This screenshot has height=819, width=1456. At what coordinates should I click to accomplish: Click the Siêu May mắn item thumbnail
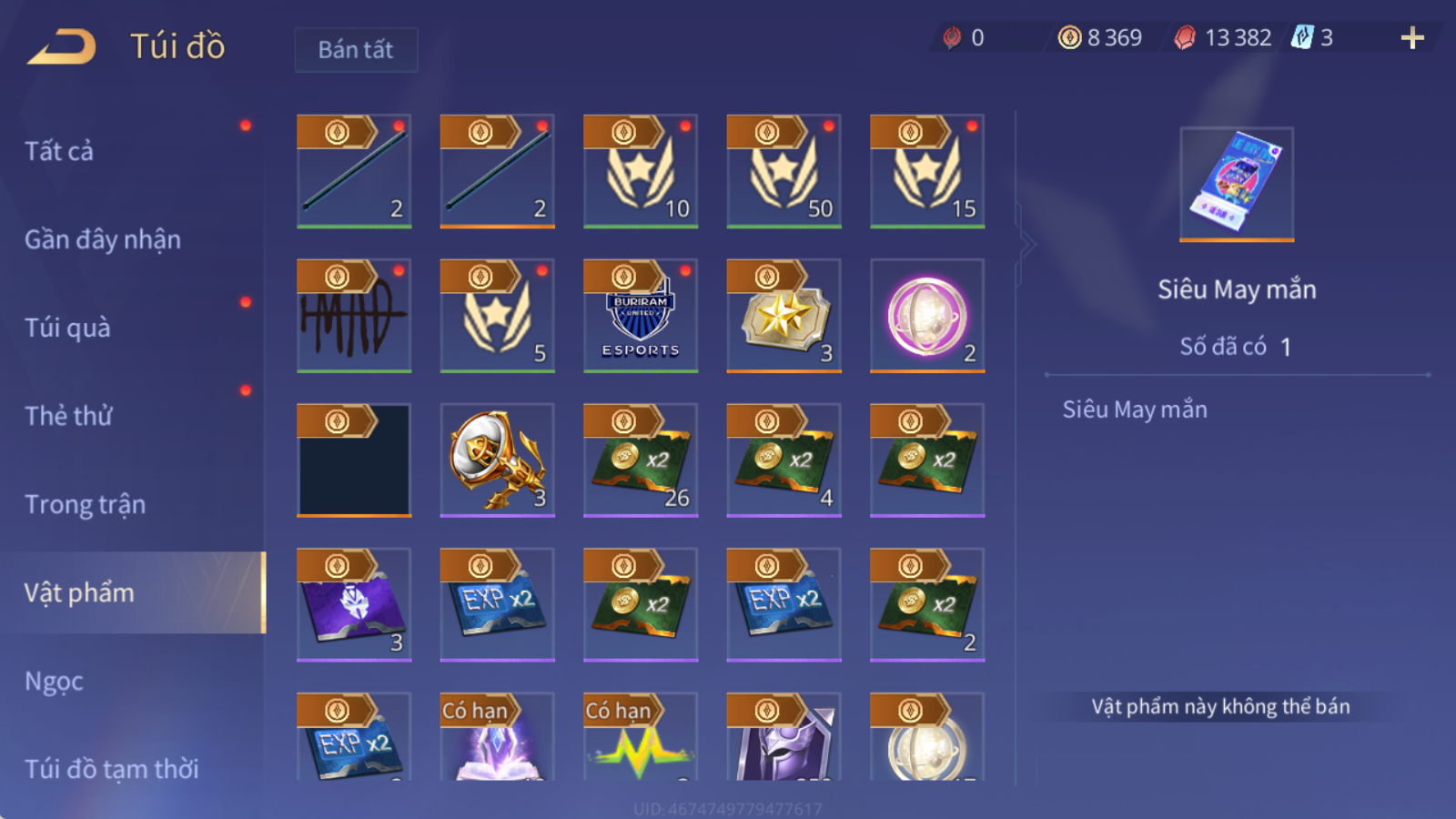click(x=1237, y=184)
